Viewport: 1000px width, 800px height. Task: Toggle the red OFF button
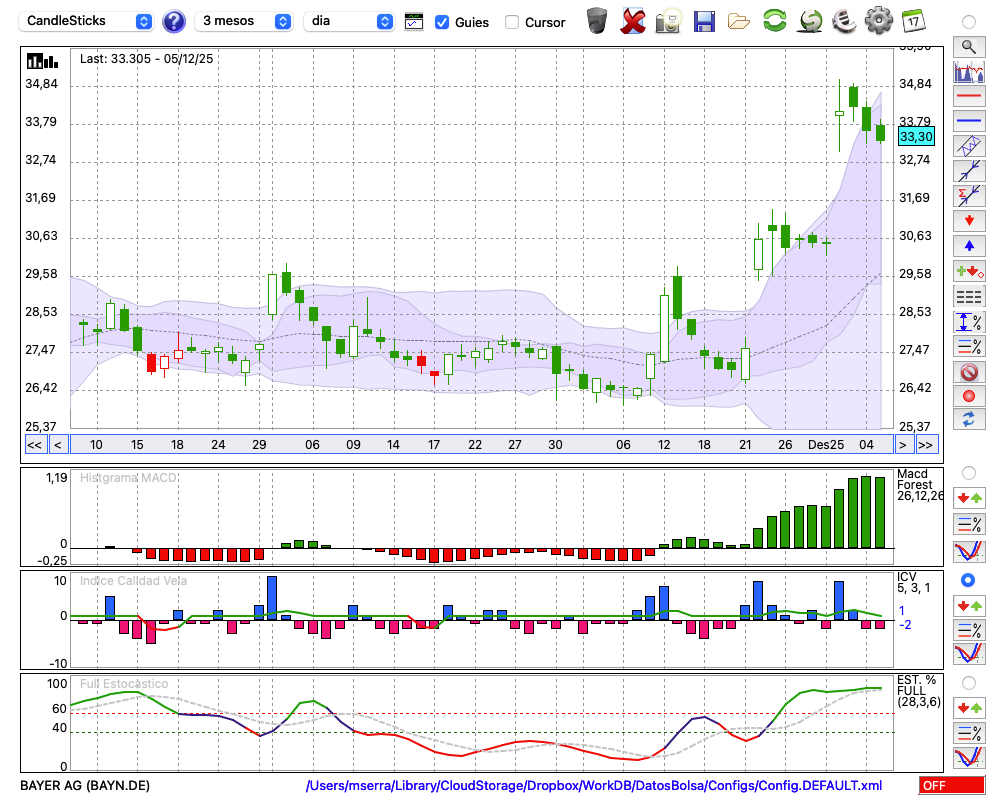947,786
